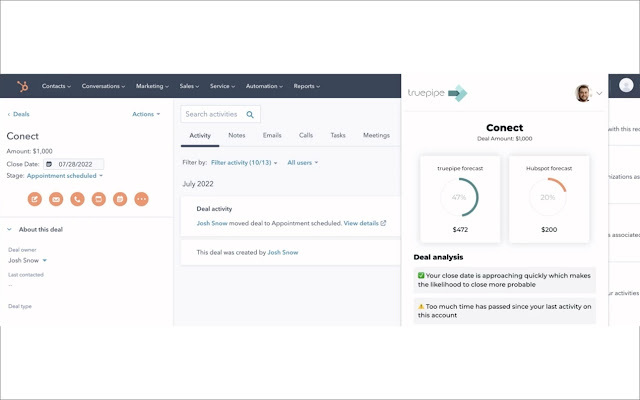Screen dimensions: 640x400
Task: Open the Actions dropdown
Action: click(x=146, y=114)
